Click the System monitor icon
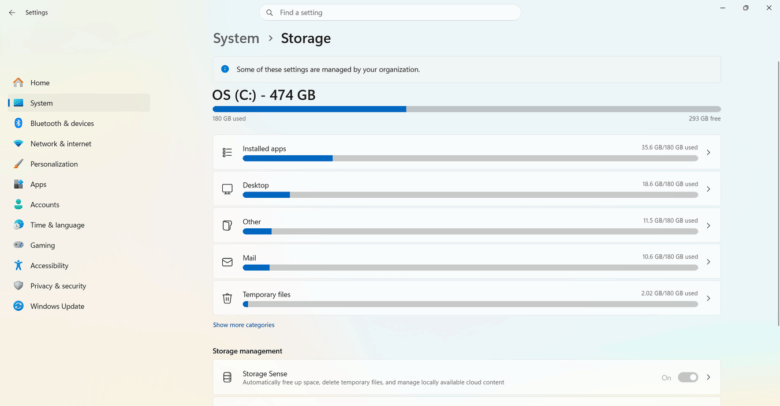Screen dimensions: 780x406 (x=18, y=103)
